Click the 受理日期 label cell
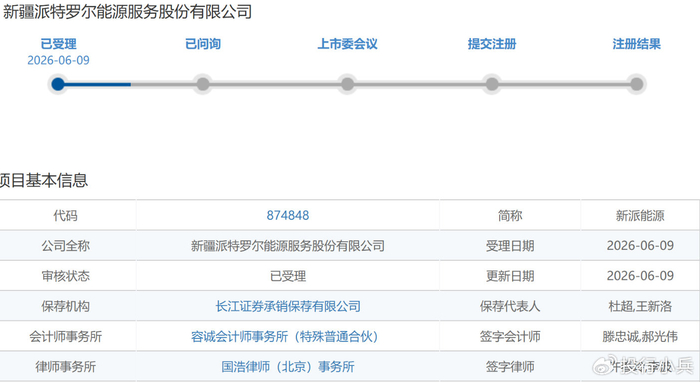This screenshot has height=382, width=700. pos(510,246)
